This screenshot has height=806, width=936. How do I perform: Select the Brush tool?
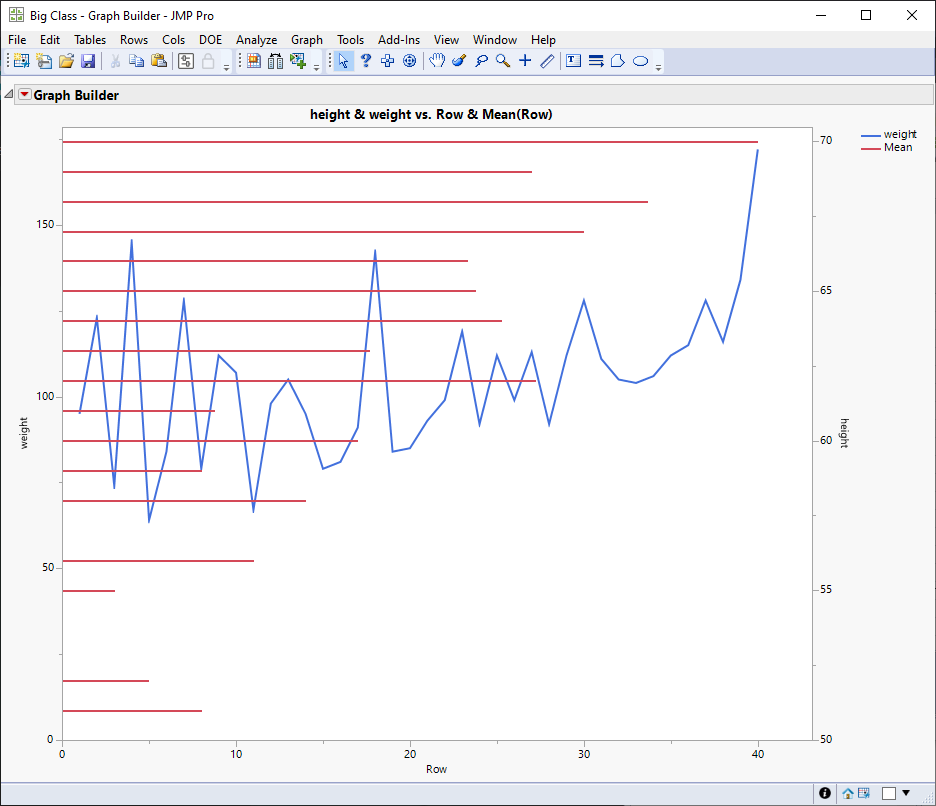459,61
